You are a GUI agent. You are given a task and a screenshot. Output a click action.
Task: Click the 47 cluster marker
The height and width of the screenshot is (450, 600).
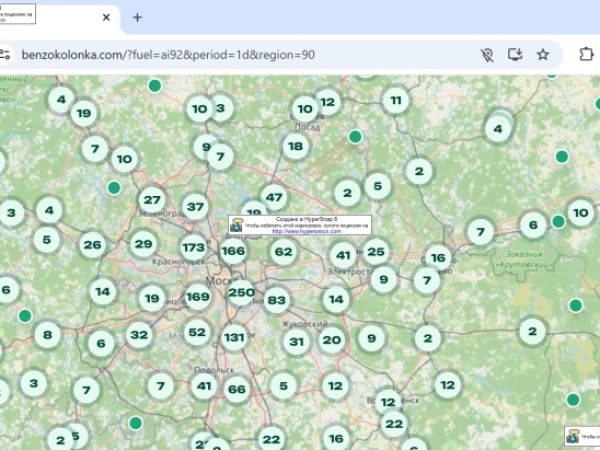click(274, 197)
